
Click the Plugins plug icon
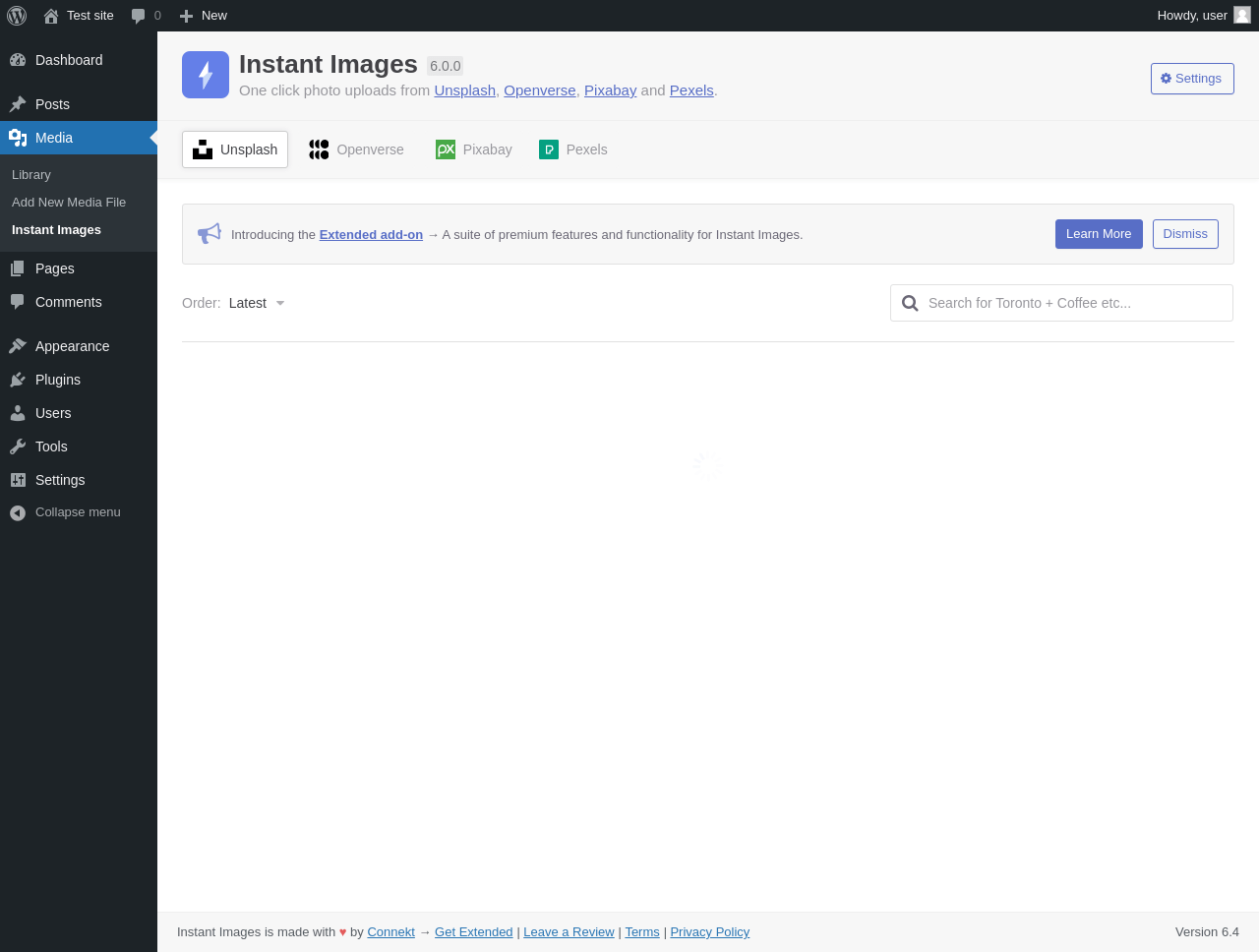pyautogui.click(x=18, y=380)
